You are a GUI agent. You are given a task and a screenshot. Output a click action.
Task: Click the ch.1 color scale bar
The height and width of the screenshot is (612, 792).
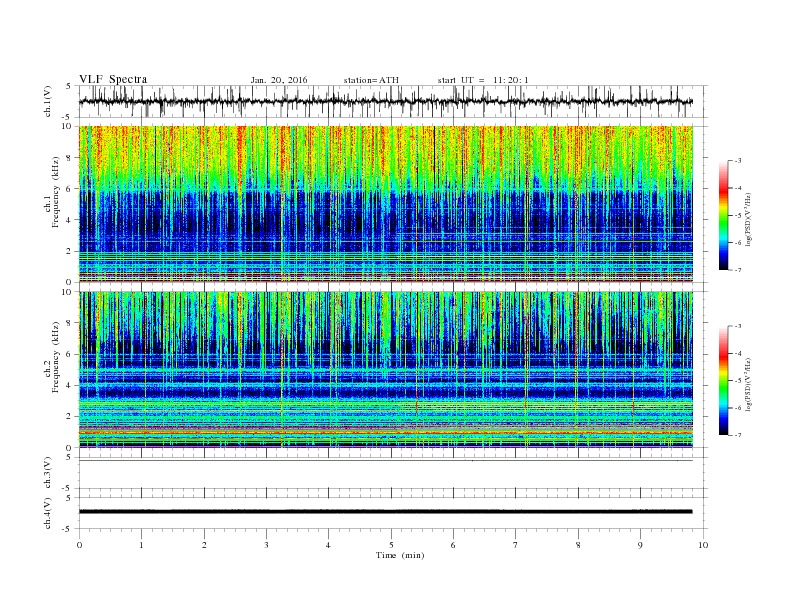[723, 215]
